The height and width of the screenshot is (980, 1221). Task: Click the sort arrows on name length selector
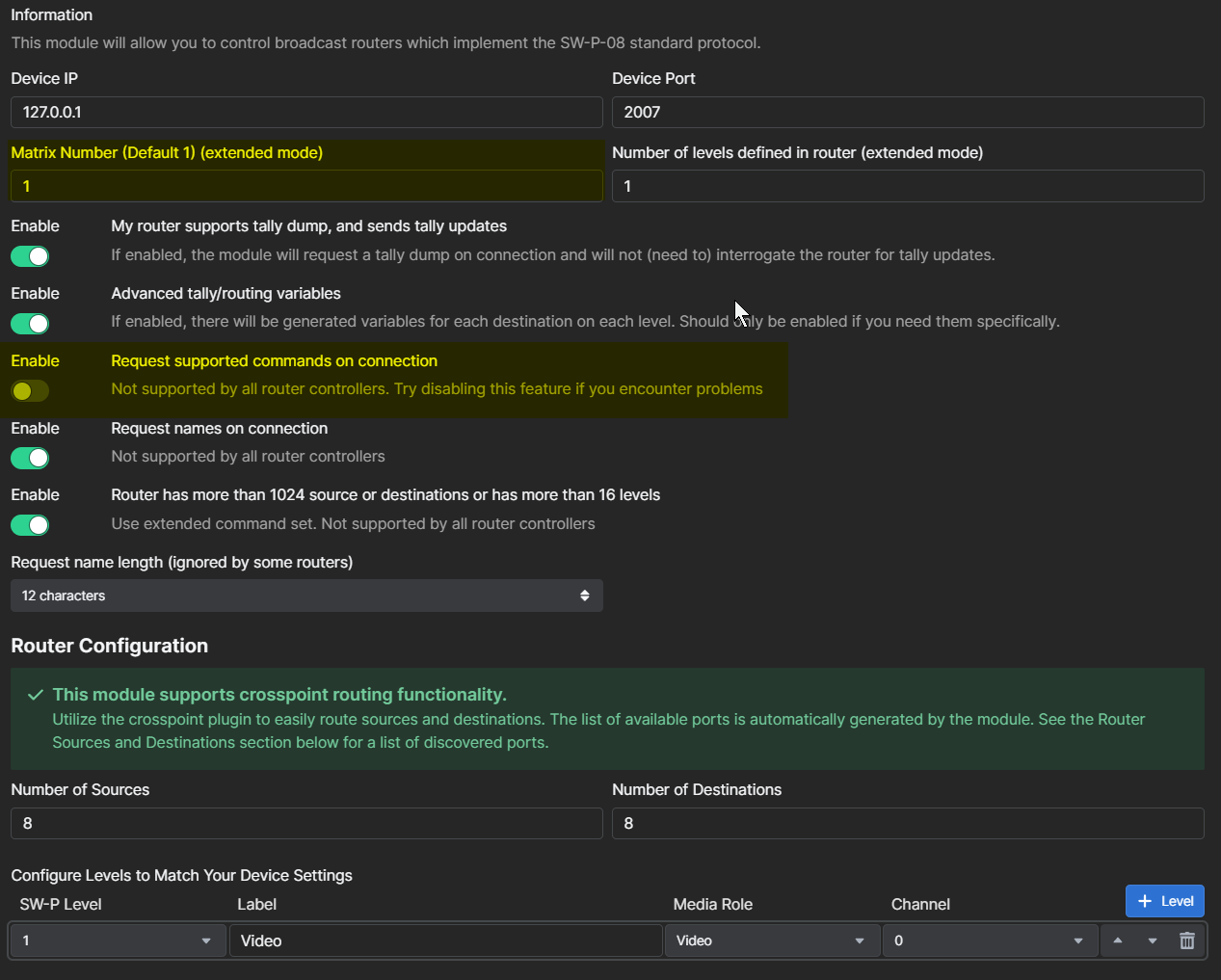click(x=584, y=596)
